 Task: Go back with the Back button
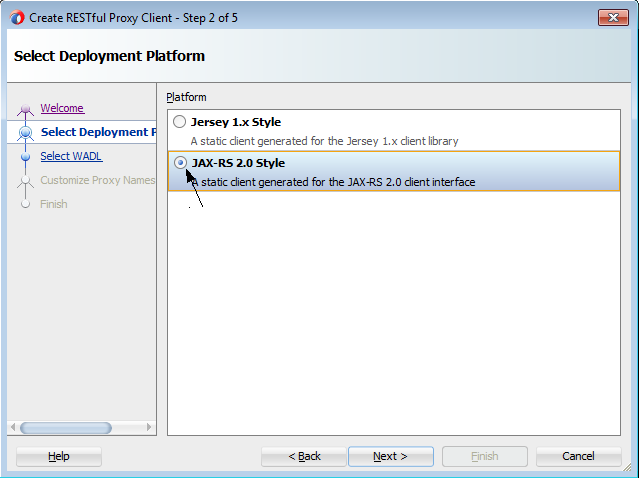tap(304, 456)
